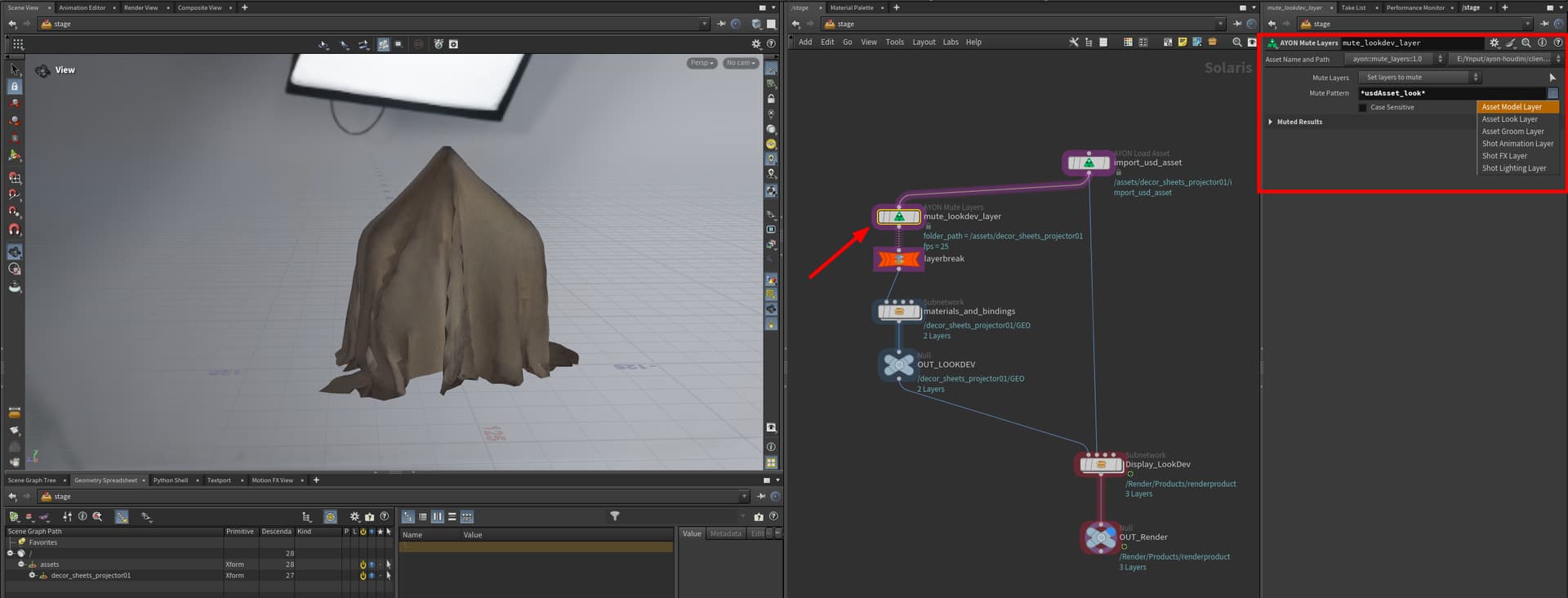Click back arrow in scene view path bar
This screenshot has height=598, width=1568.
pos(12,25)
